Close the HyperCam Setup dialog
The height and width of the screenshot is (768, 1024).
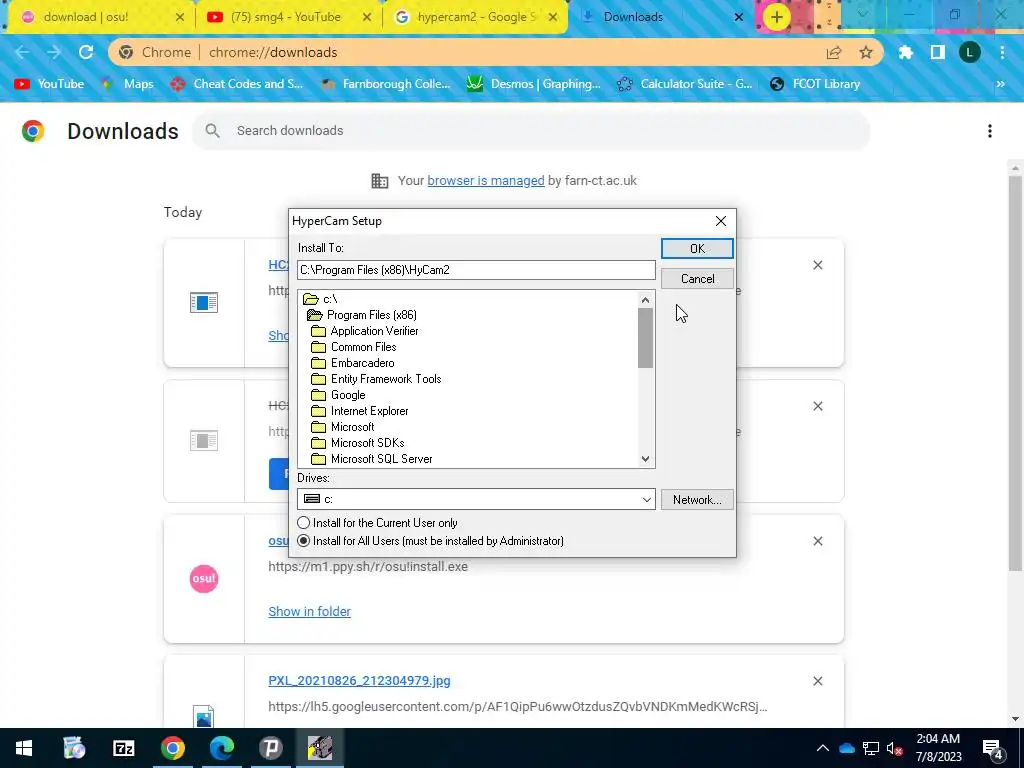(x=720, y=221)
